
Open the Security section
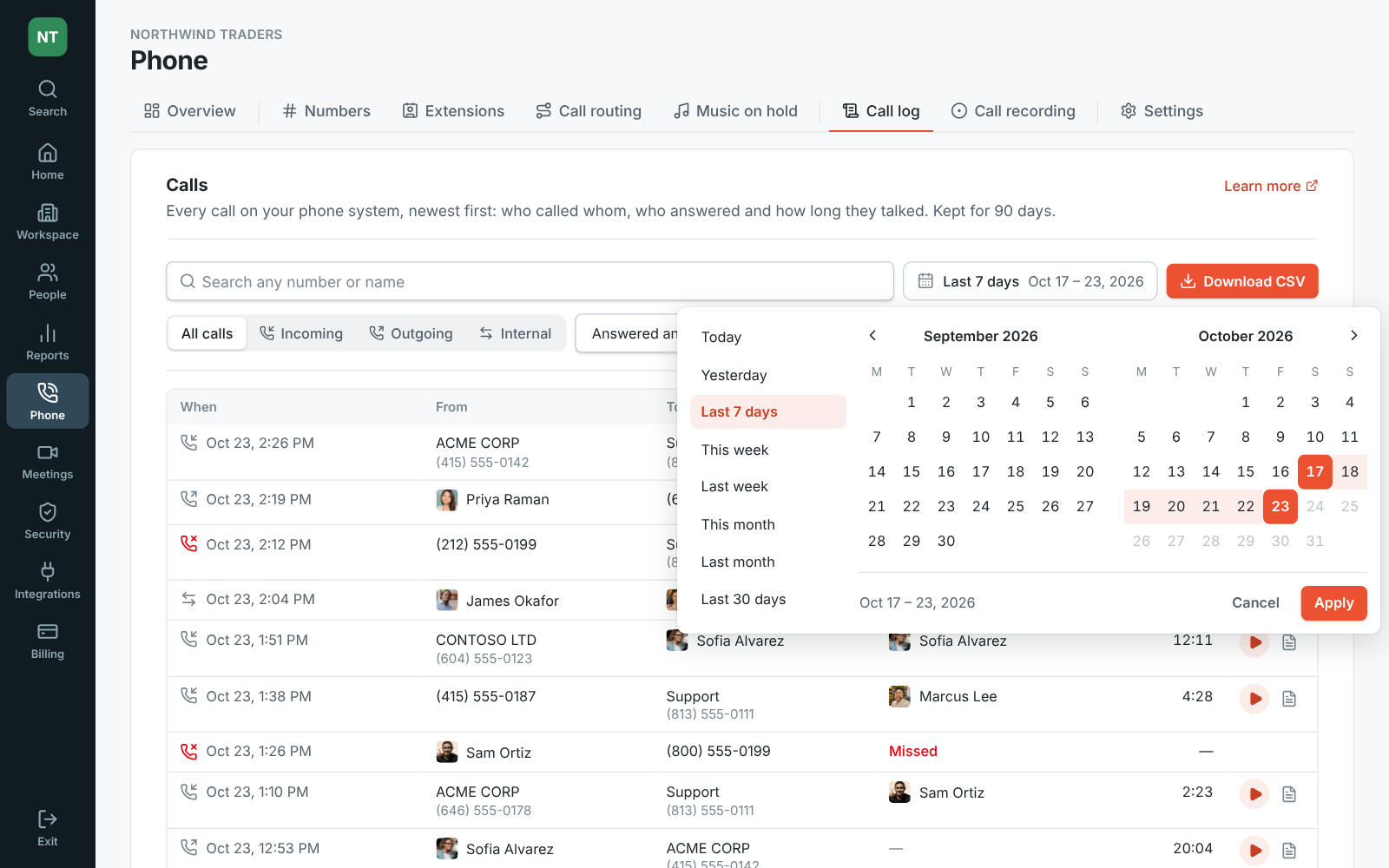coord(48,522)
